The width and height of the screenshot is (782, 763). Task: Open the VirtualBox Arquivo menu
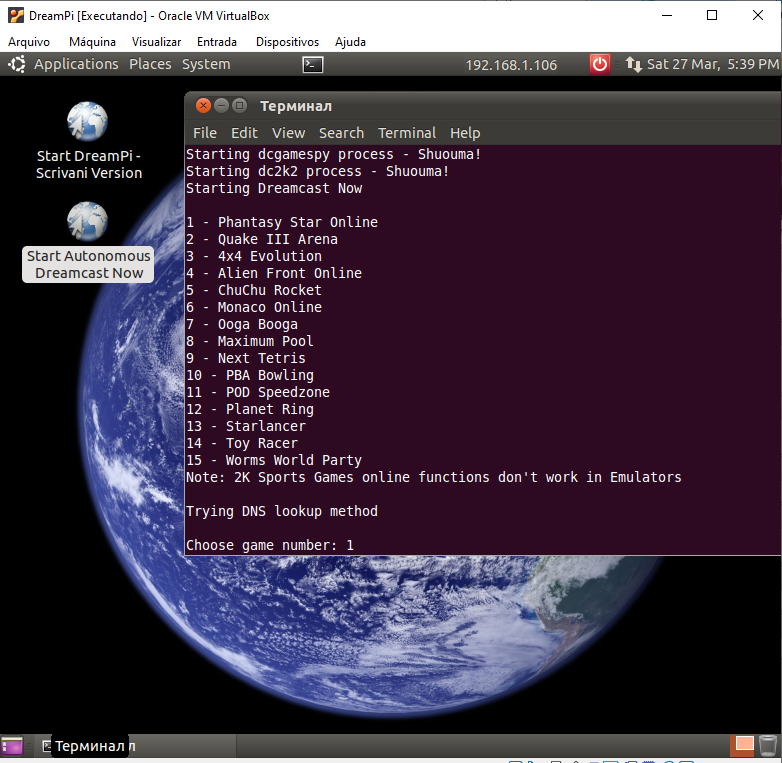click(x=29, y=42)
